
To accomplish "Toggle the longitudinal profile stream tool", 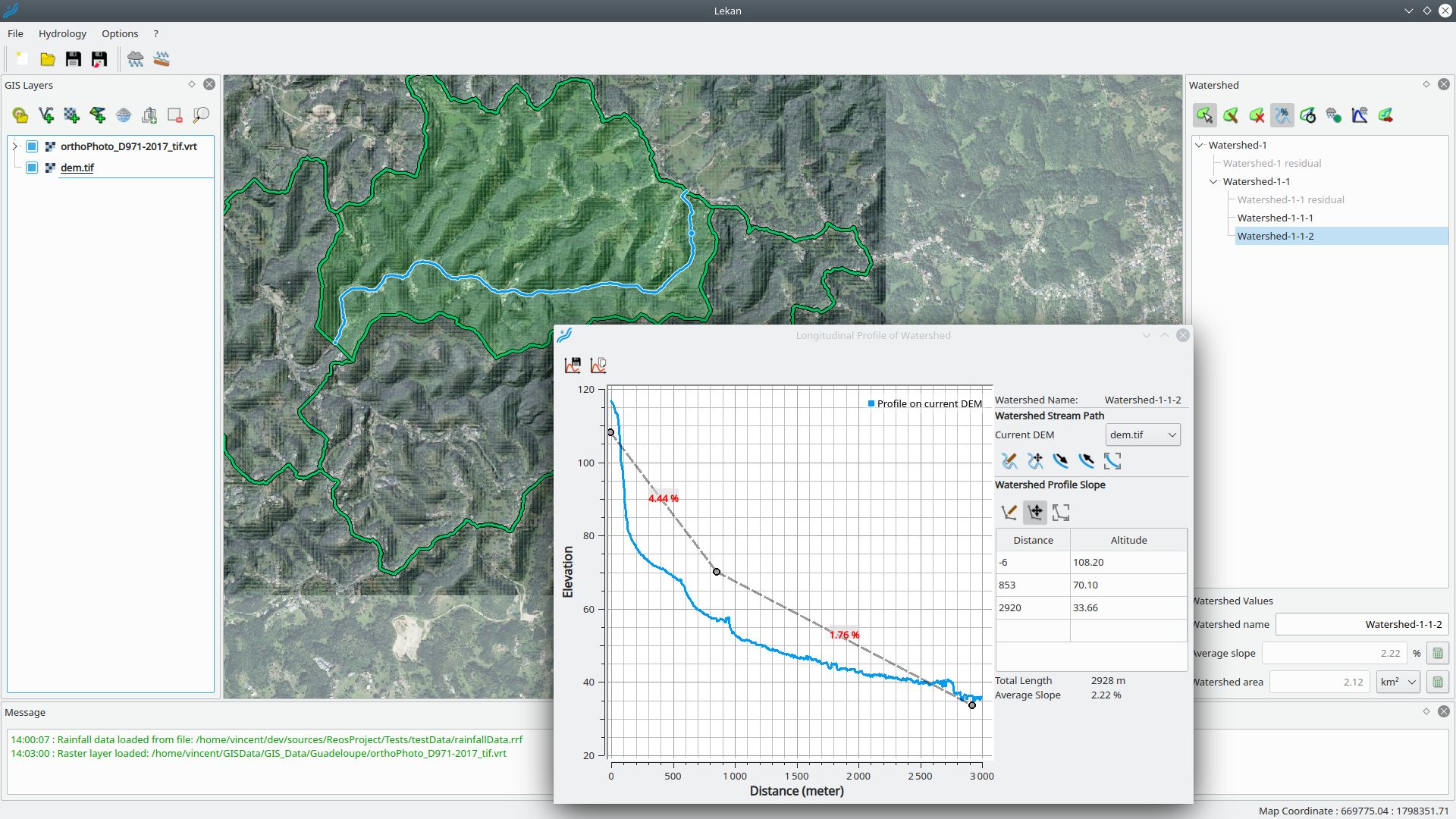I will click(1282, 115).
